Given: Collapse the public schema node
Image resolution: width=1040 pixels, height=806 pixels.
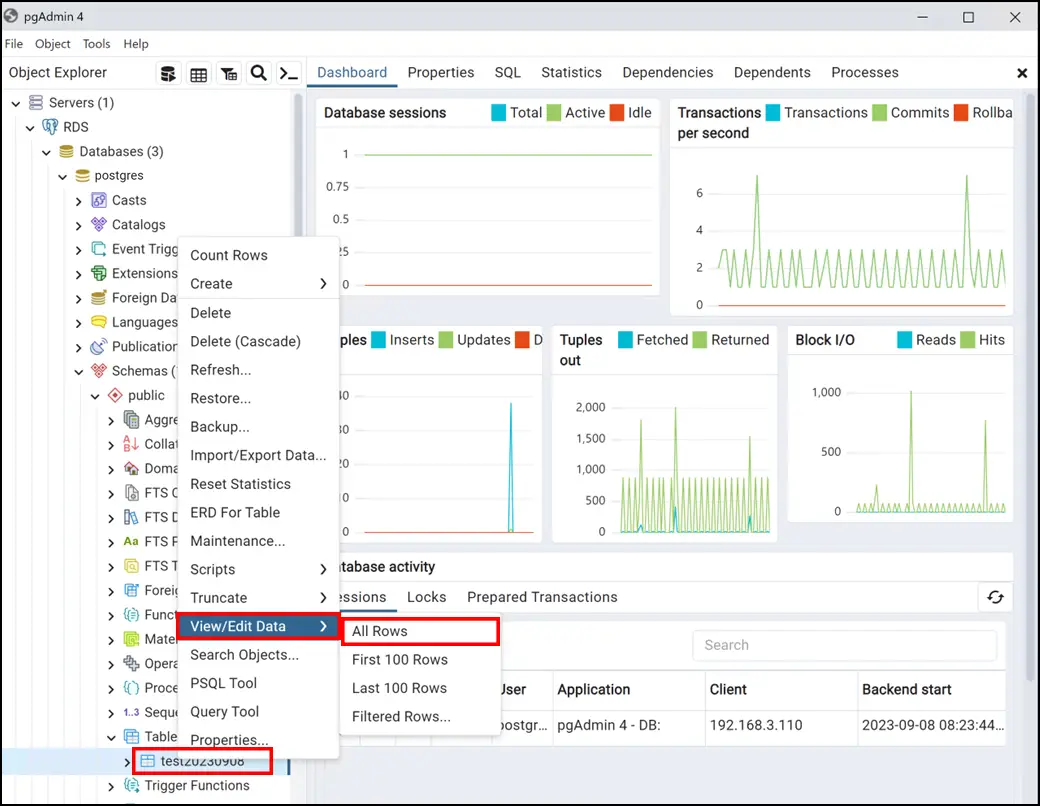Looking at the screenshot, I should point(95,396).
